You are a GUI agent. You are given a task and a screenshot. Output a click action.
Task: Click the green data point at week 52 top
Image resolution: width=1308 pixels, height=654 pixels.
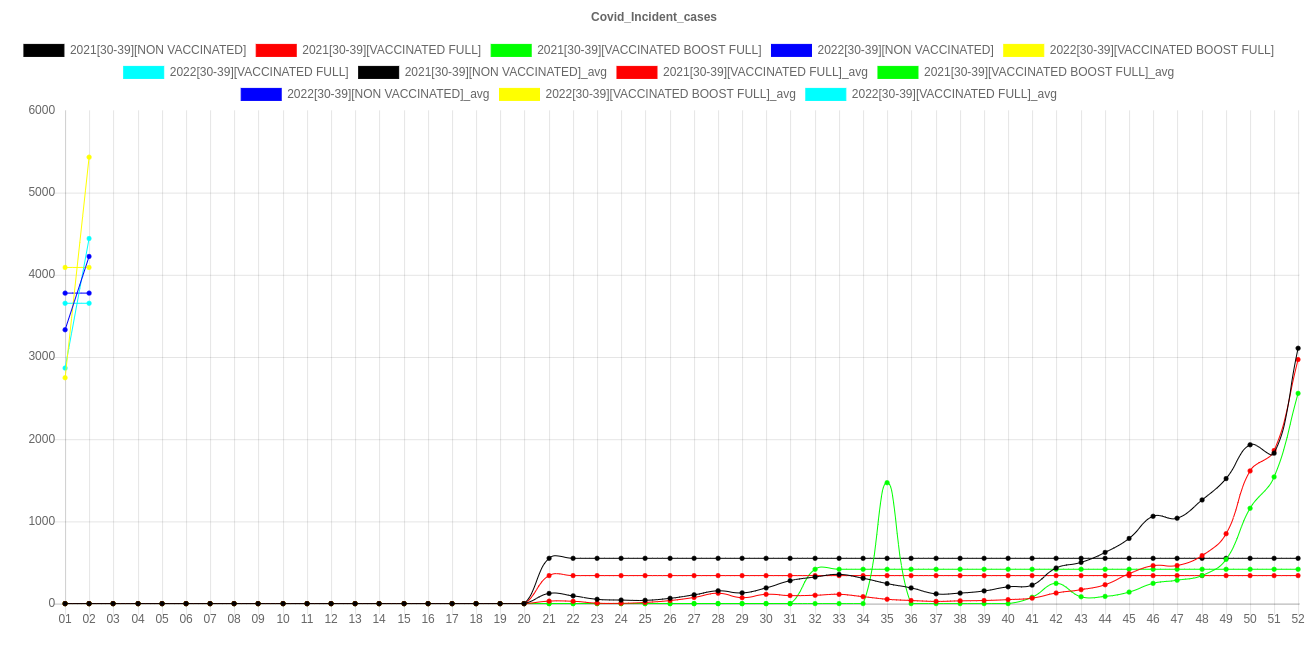(x=1298, y=393)
